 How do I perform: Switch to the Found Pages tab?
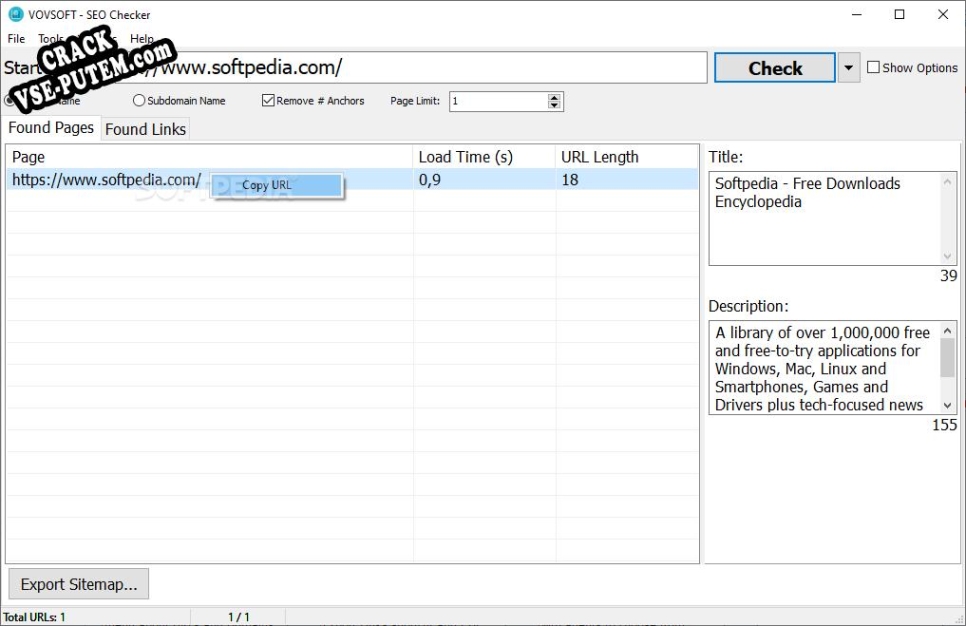click(51, 128)
